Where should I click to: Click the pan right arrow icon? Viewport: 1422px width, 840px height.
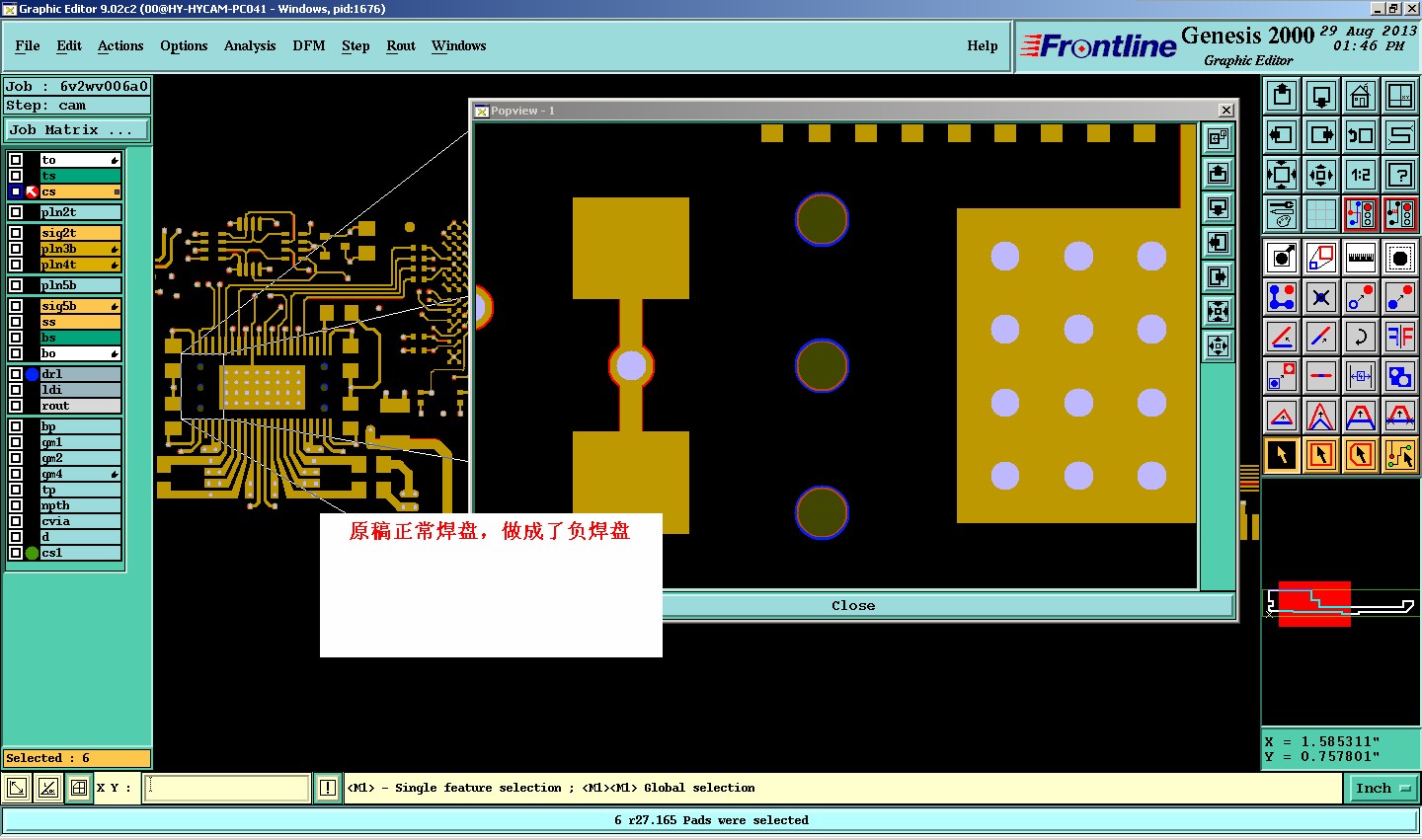pos(1321,135)
